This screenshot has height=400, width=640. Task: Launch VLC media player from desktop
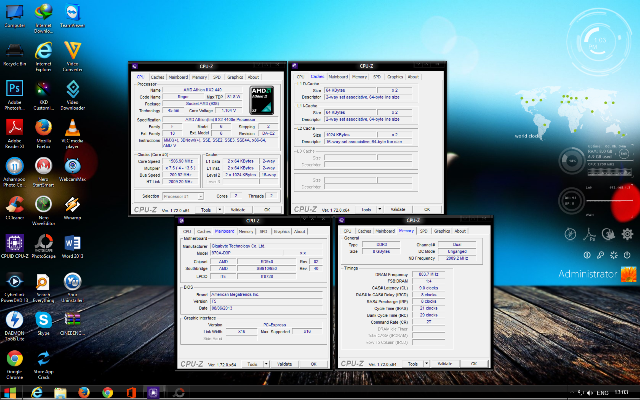pyautogui.click(x=72, y=133)
